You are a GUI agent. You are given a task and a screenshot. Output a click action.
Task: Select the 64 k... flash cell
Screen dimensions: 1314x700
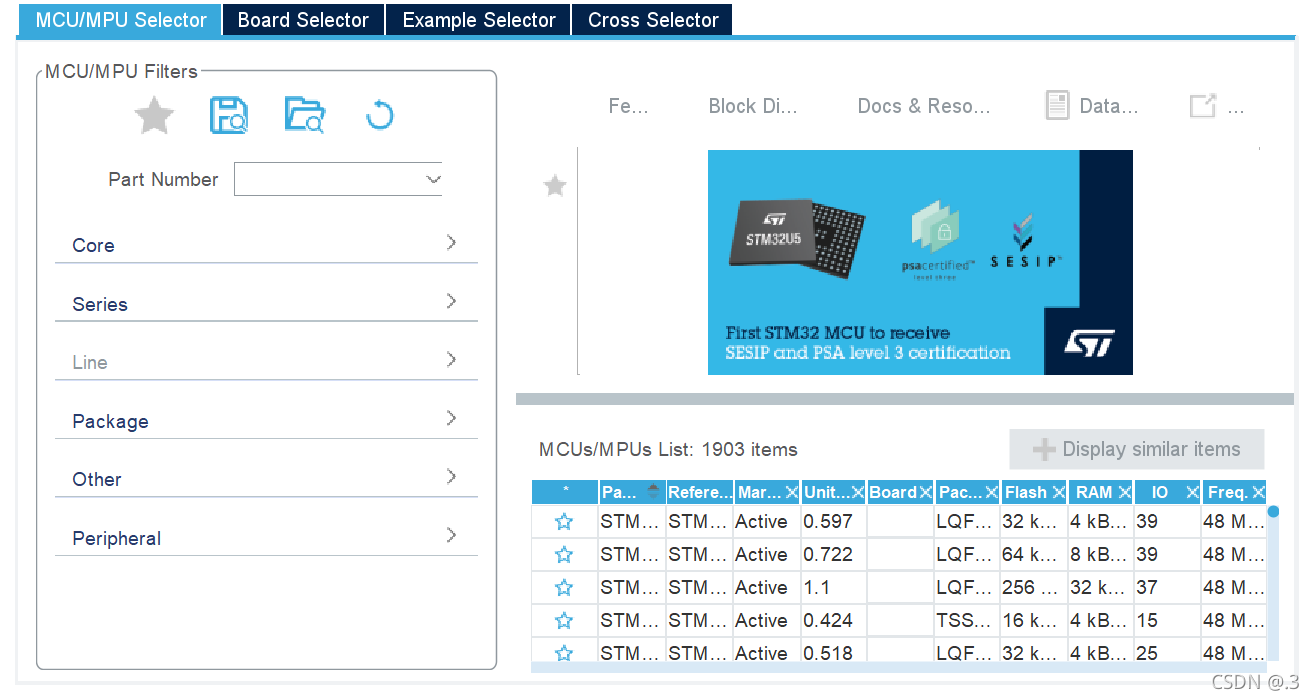click(1033, 554)
